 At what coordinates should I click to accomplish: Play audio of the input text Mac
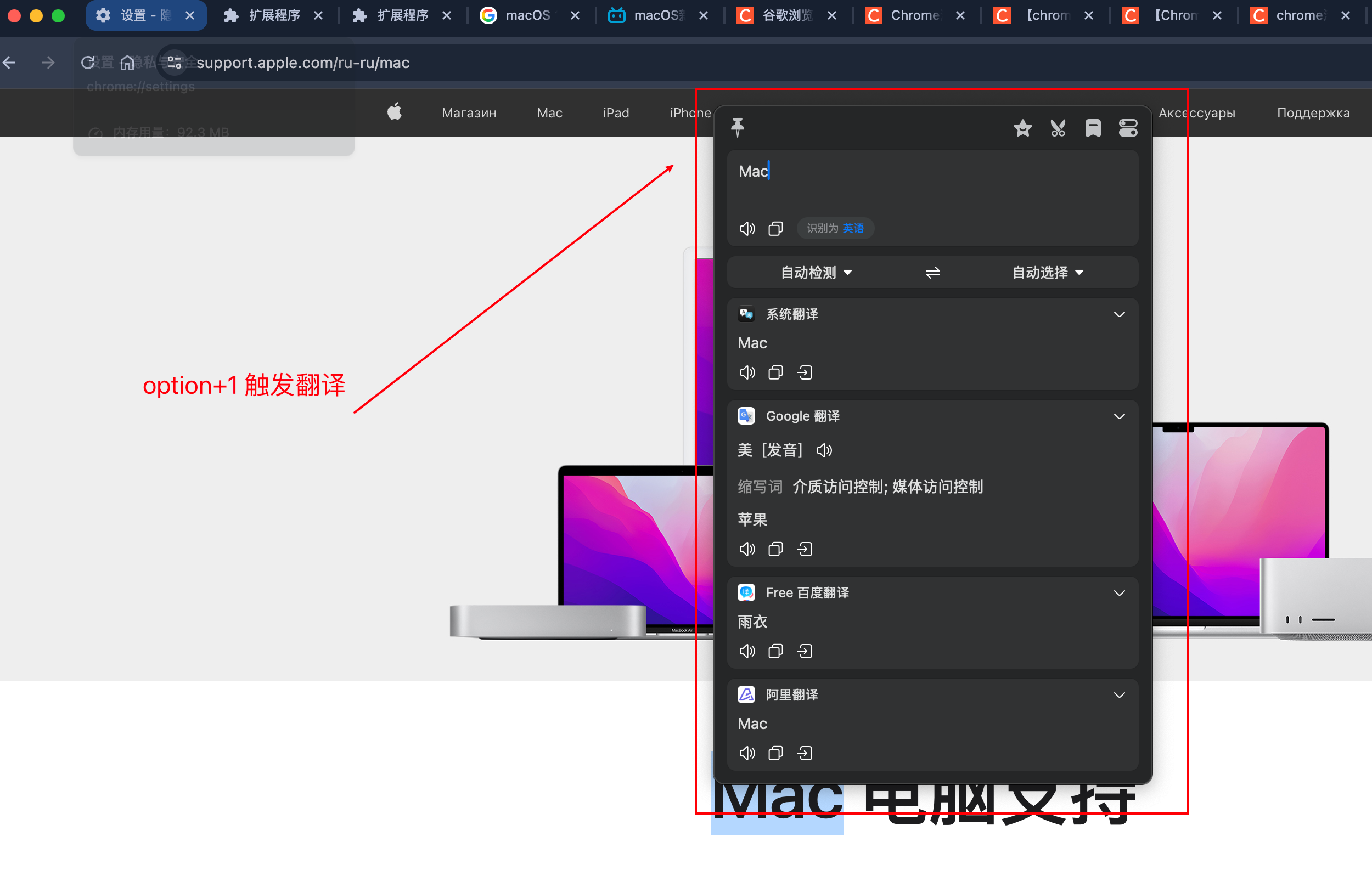[x=747, y=229]
